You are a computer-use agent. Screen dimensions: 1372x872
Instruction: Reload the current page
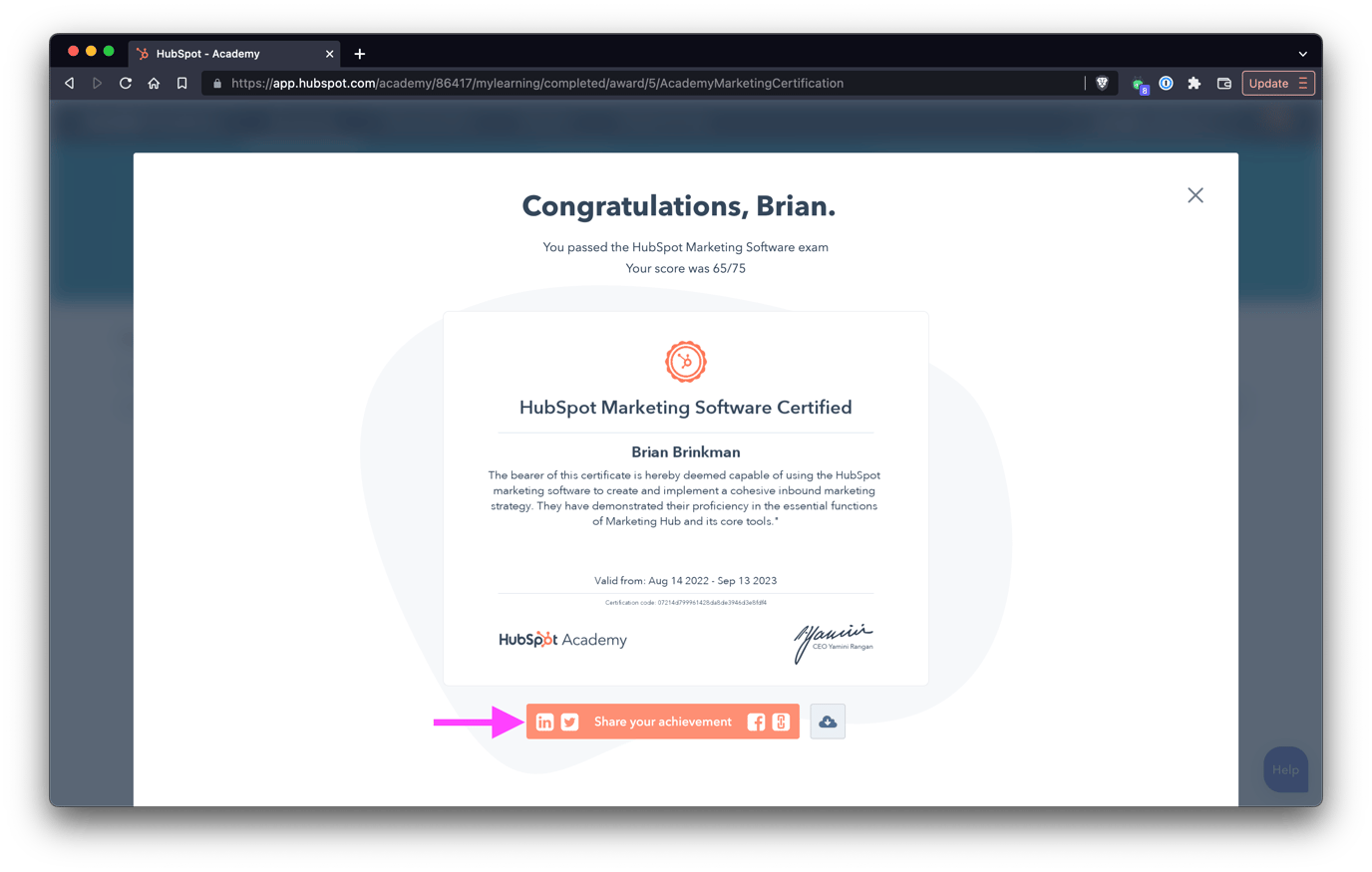124,84
